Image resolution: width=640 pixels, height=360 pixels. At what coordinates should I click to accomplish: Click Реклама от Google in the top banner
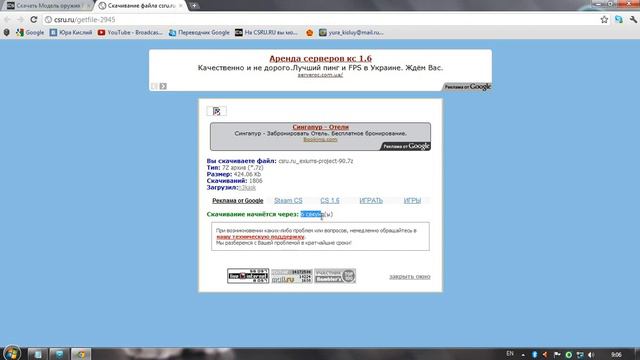click(468, 87)
